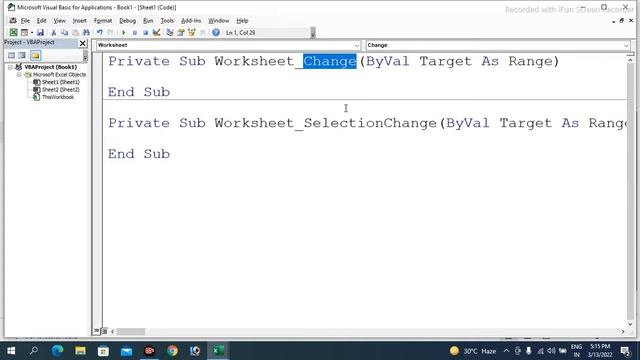Click the vertical scrollbar down arrow
The image size is (640, 360).
pos(630,324)
